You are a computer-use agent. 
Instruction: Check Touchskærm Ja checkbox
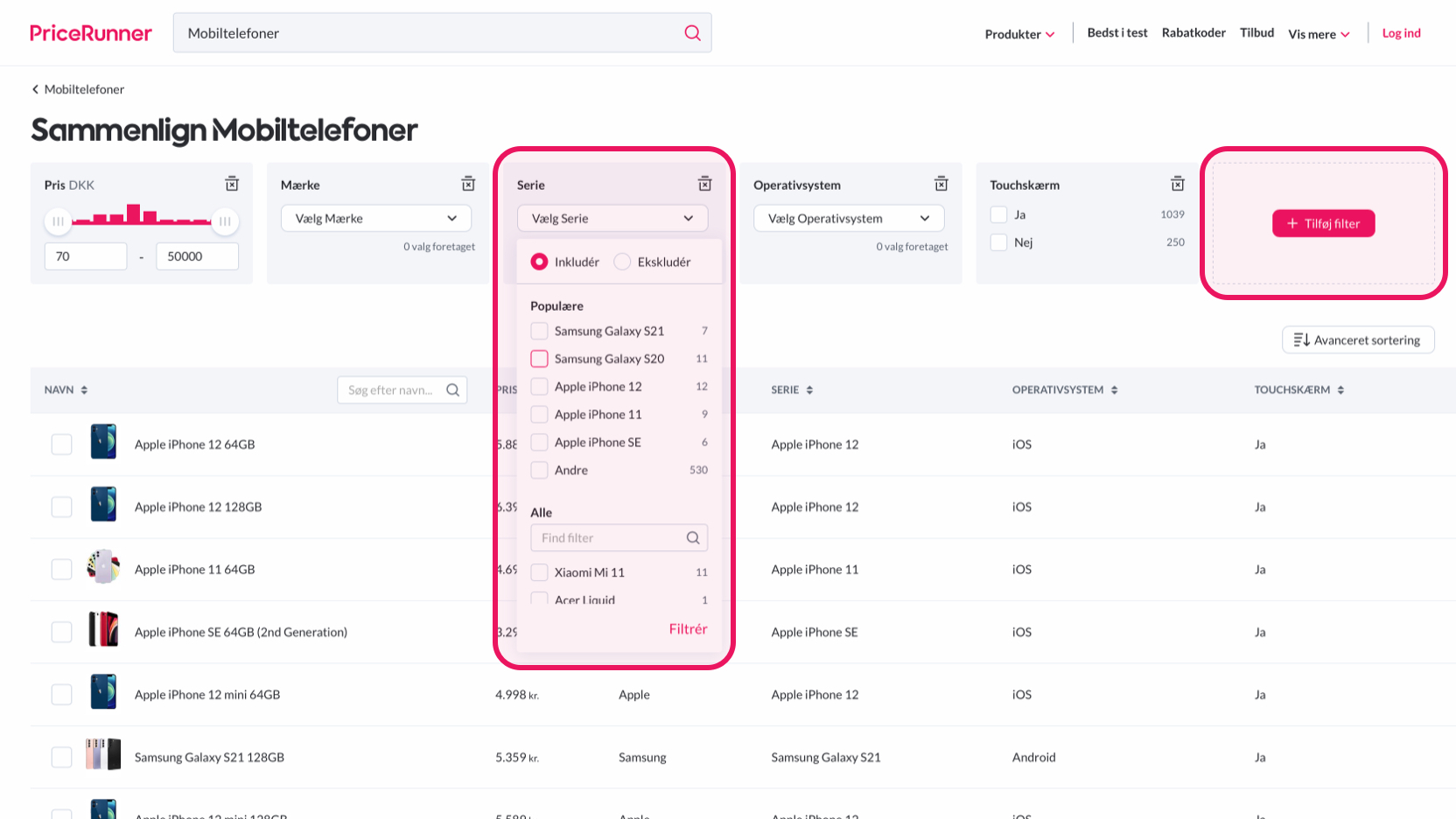tap(998, 214)
